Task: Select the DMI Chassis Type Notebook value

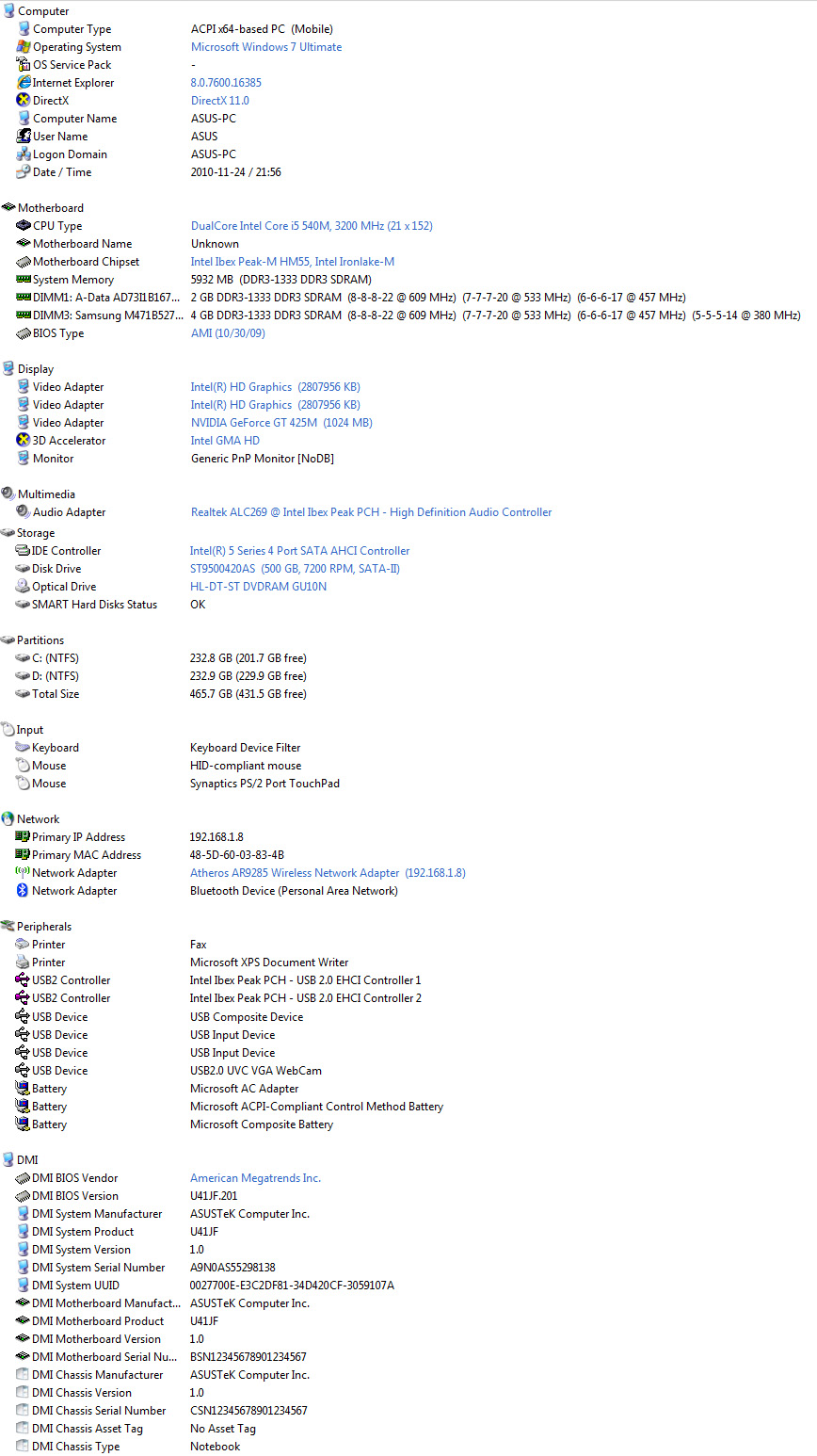Action: [x=216, y=1447]
